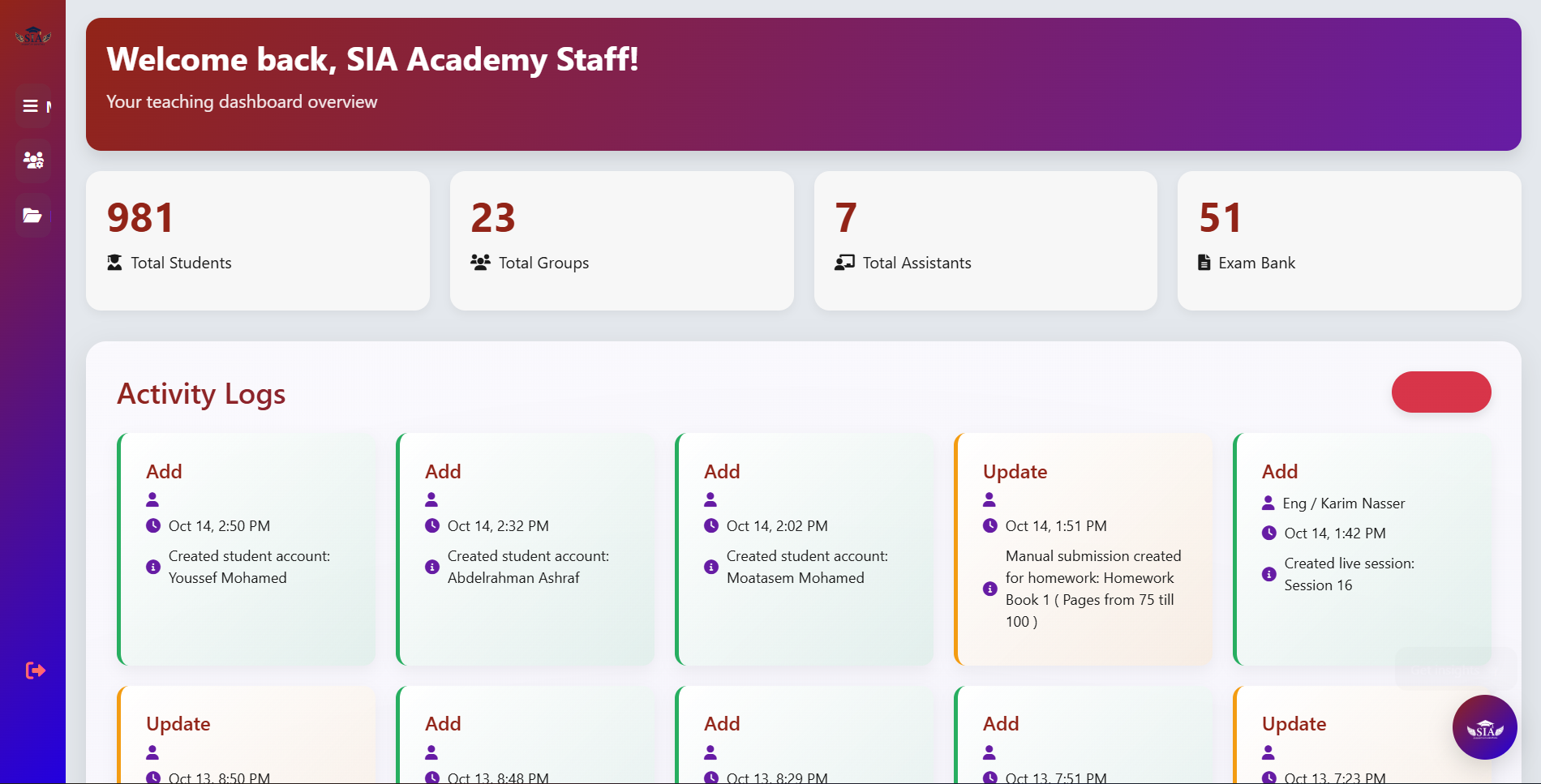Image resolution: width=1541 pixels, height=784 pixels.
Task: Open the hamburger menu in the sidebar
Action: (x=32, y=105)
